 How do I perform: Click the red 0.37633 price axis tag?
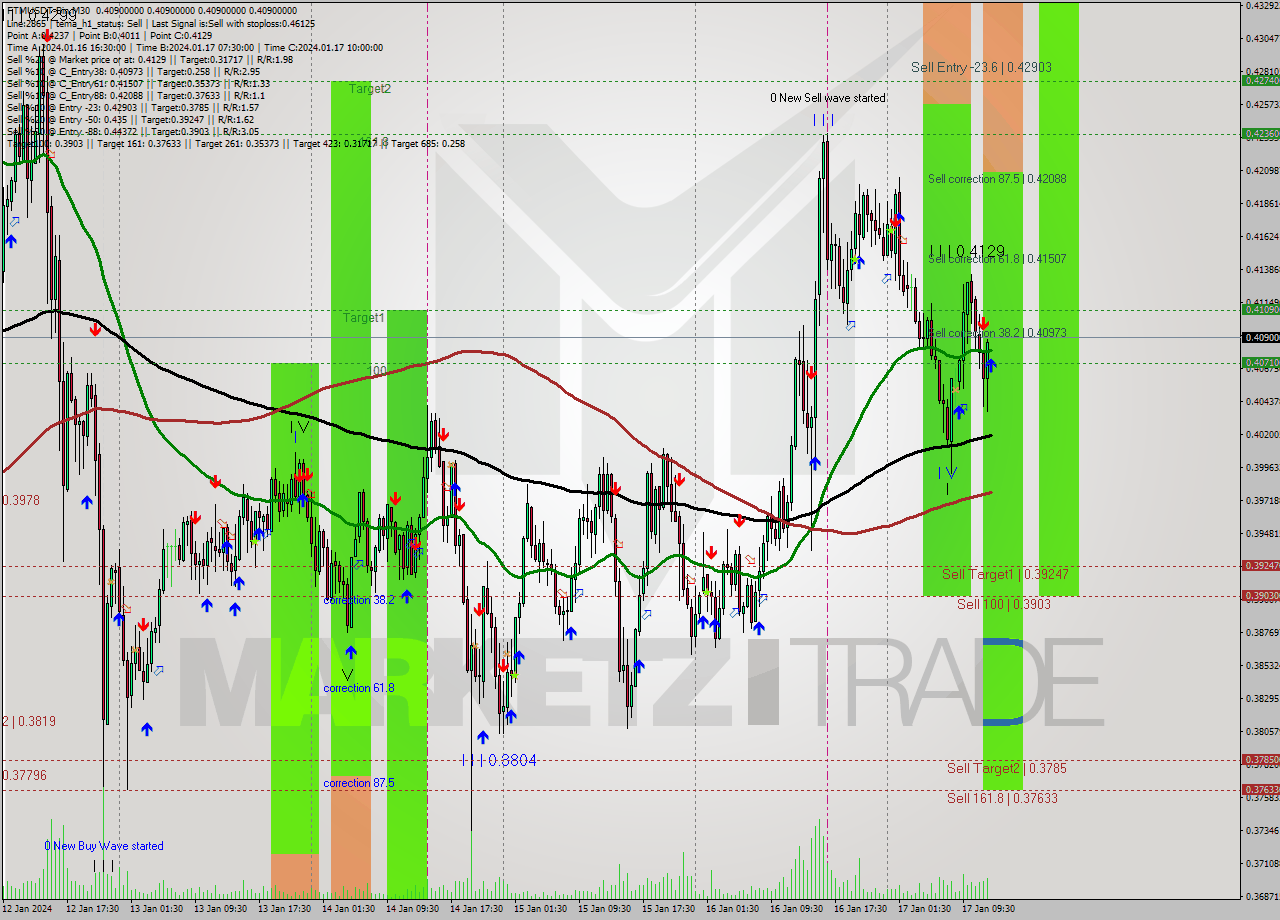point(1260,789)
